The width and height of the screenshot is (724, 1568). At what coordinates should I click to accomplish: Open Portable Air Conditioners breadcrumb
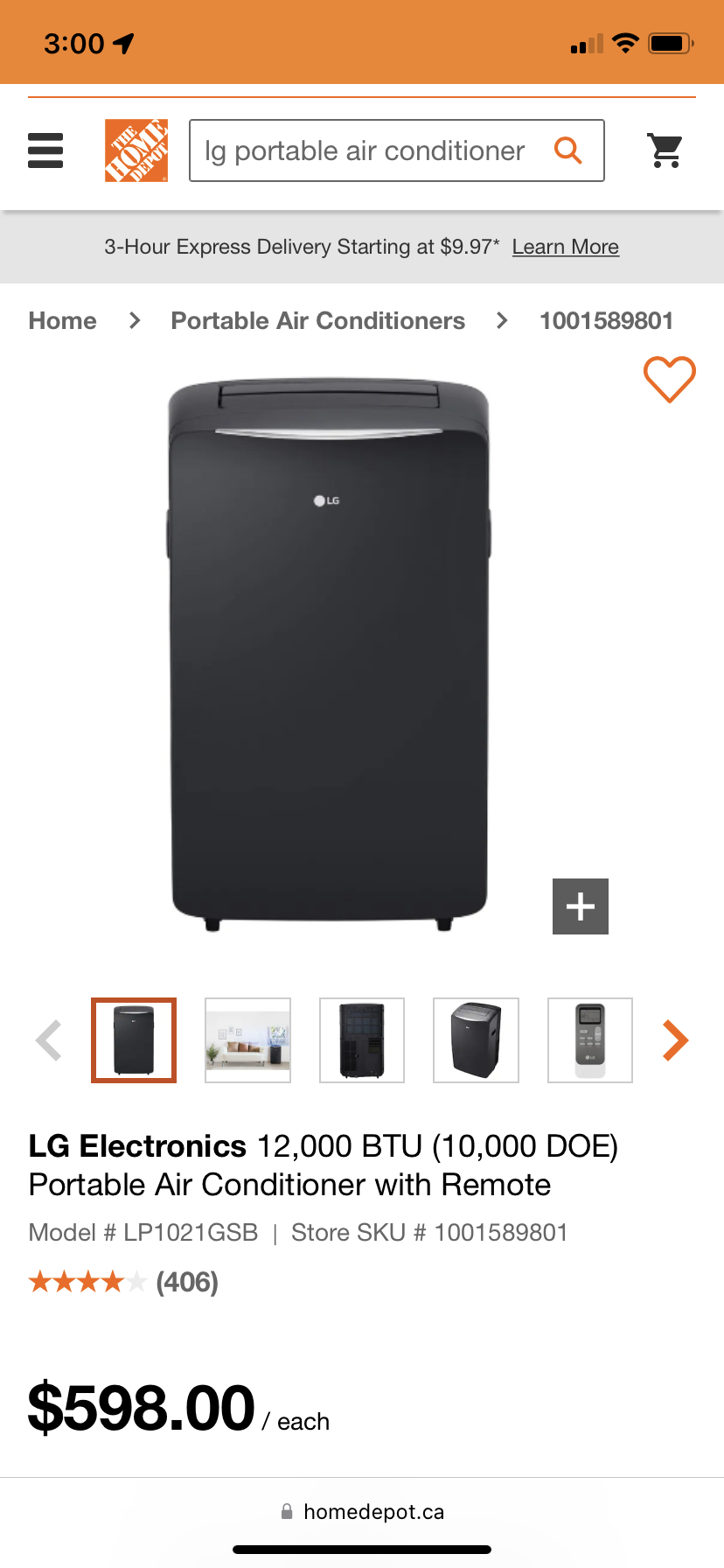(x=318, y=320)
